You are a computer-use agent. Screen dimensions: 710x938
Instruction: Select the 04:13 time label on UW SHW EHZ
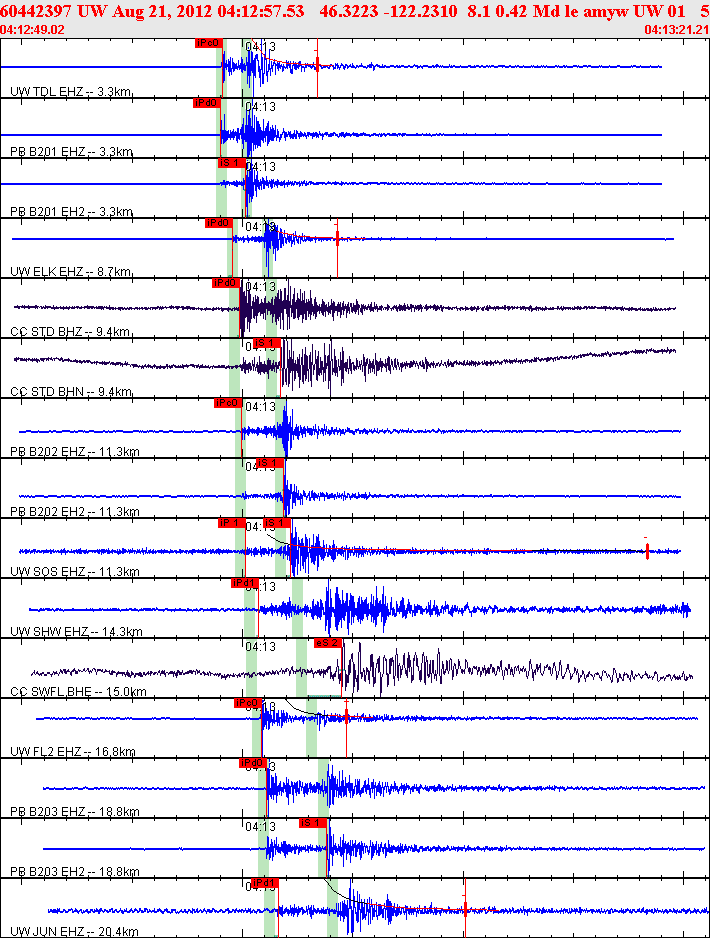coord(261,586)
